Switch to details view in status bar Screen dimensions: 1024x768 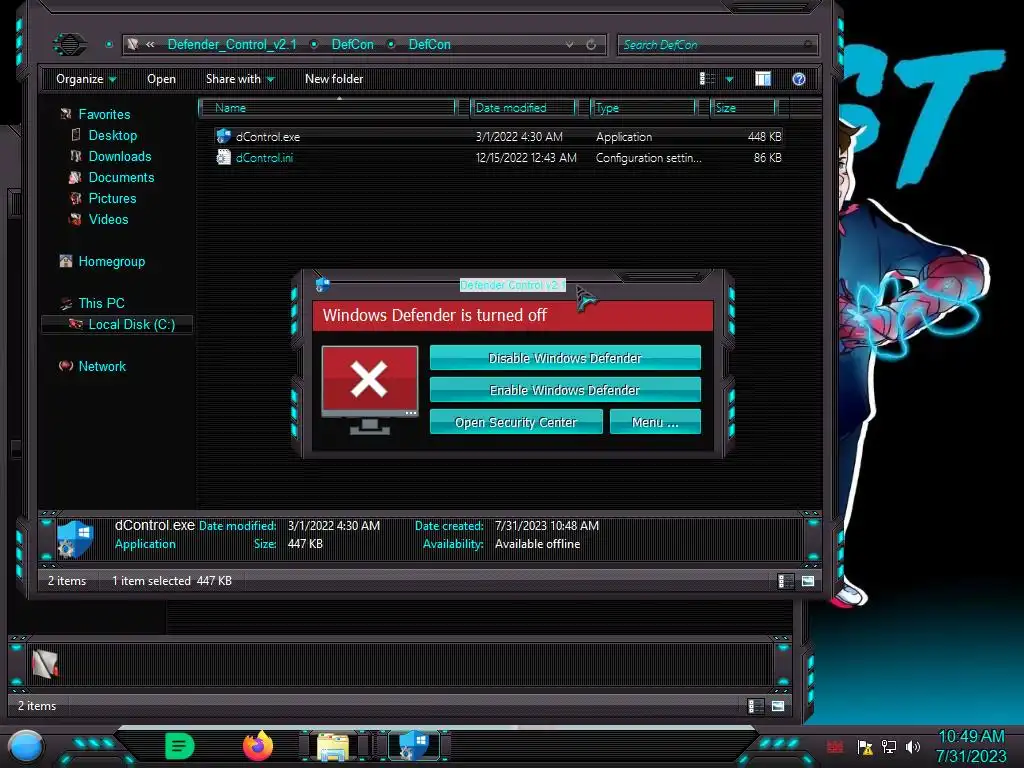[786, 581]
